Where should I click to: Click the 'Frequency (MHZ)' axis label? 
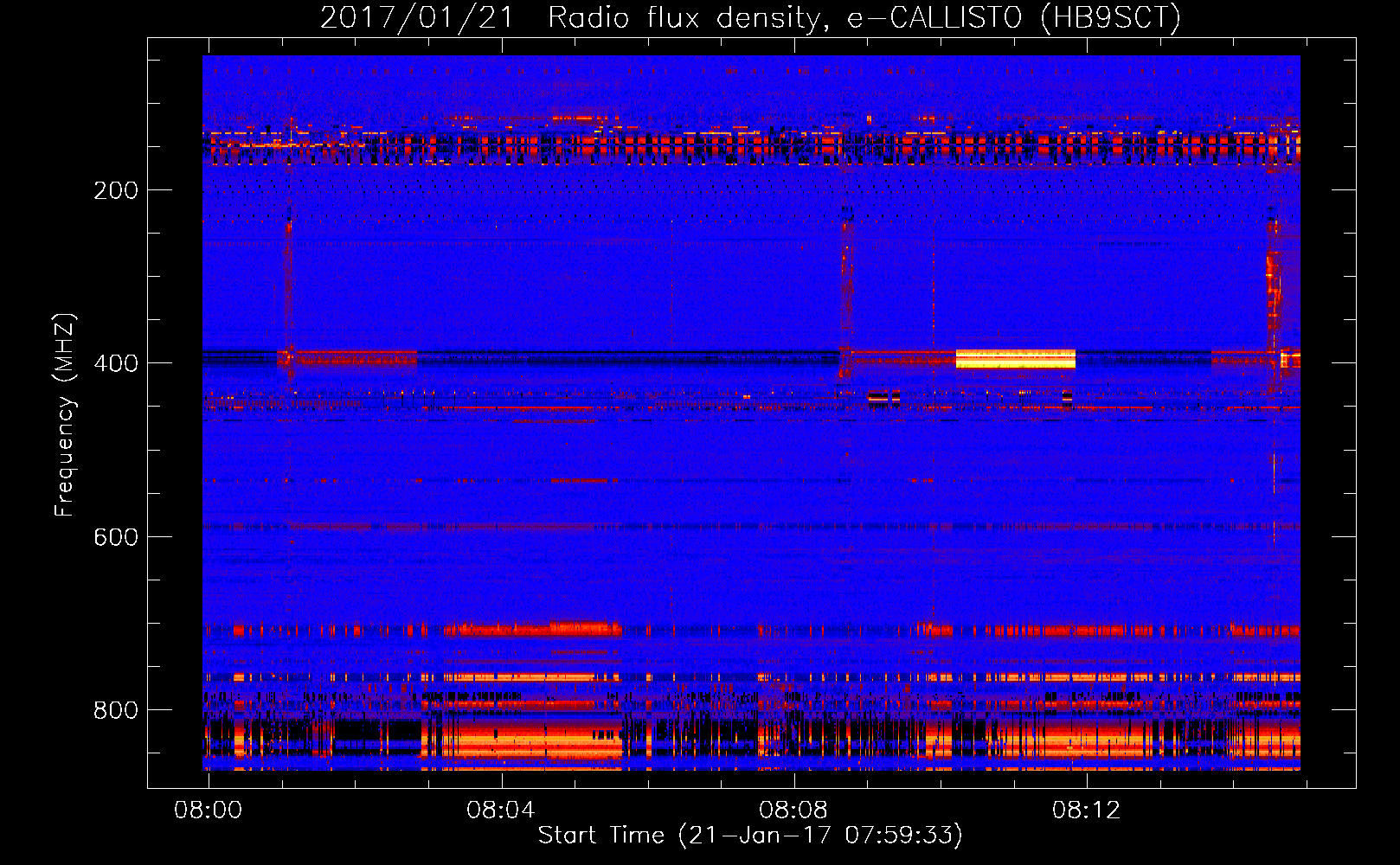coord(65,415)
